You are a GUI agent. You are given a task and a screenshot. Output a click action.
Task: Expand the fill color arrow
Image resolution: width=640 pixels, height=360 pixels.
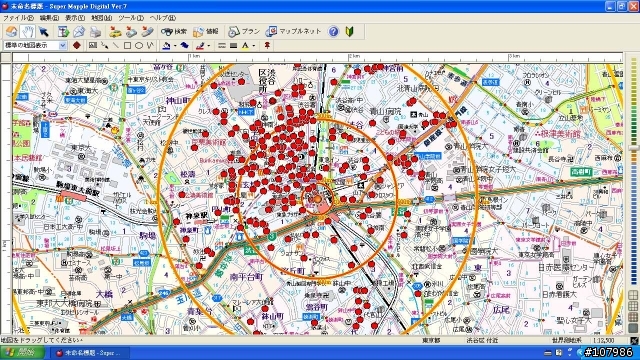click(x=175, y=45)
